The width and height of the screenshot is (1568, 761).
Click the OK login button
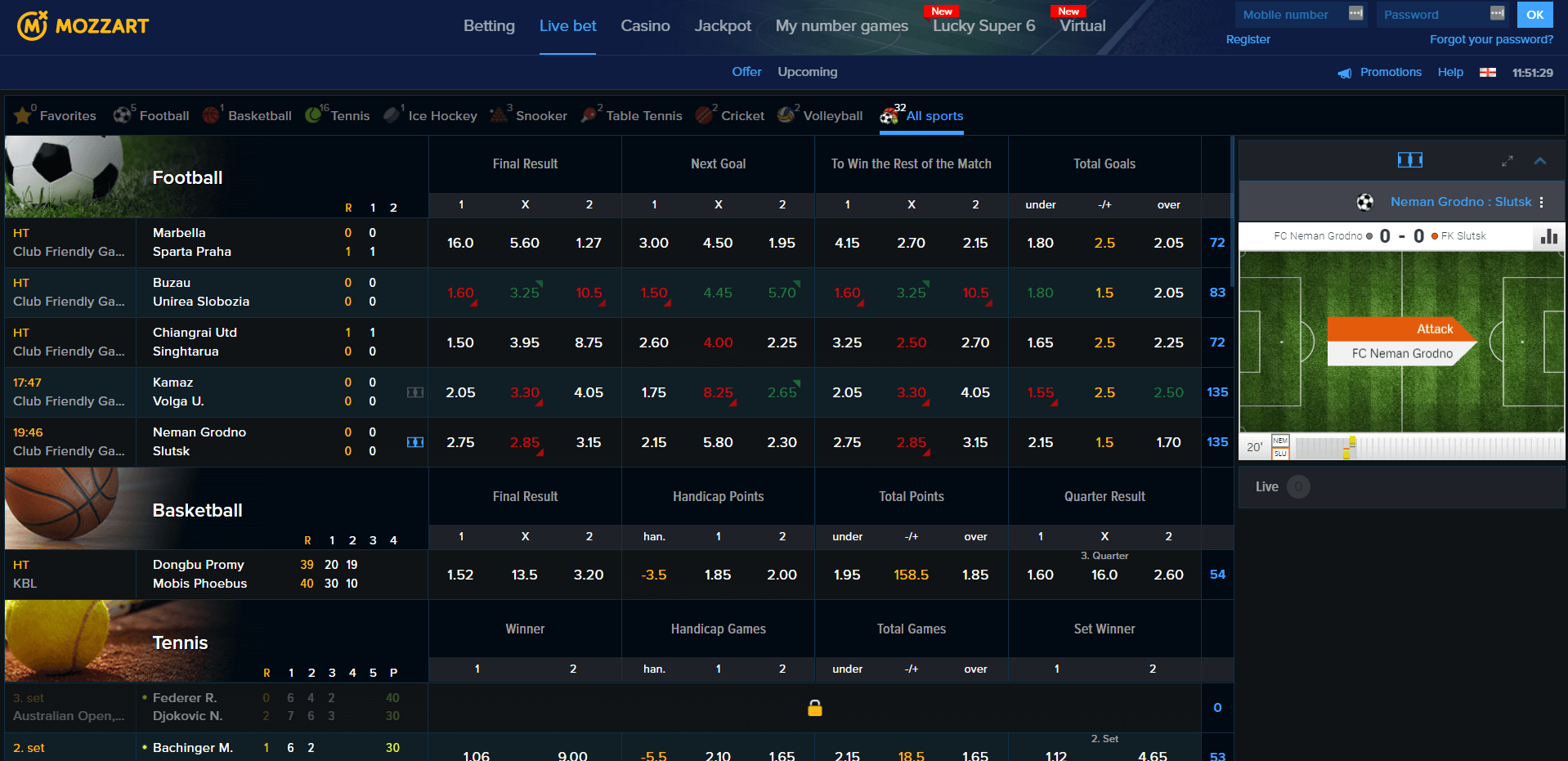[1534, 15]
